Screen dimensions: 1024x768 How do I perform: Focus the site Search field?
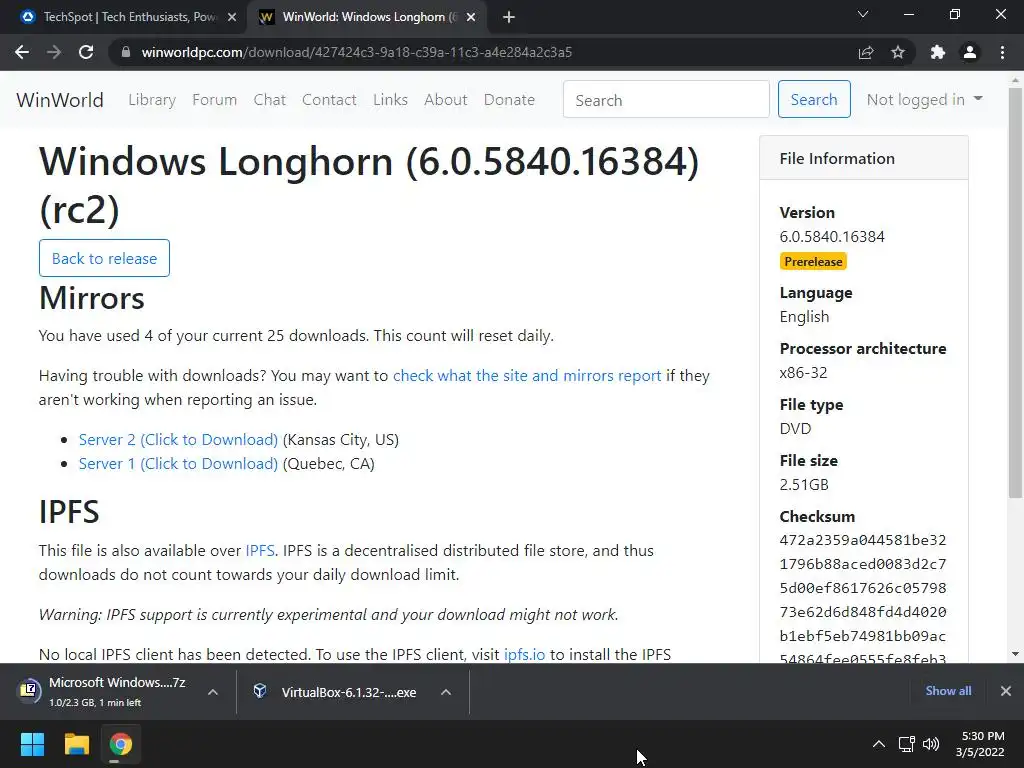666,99
